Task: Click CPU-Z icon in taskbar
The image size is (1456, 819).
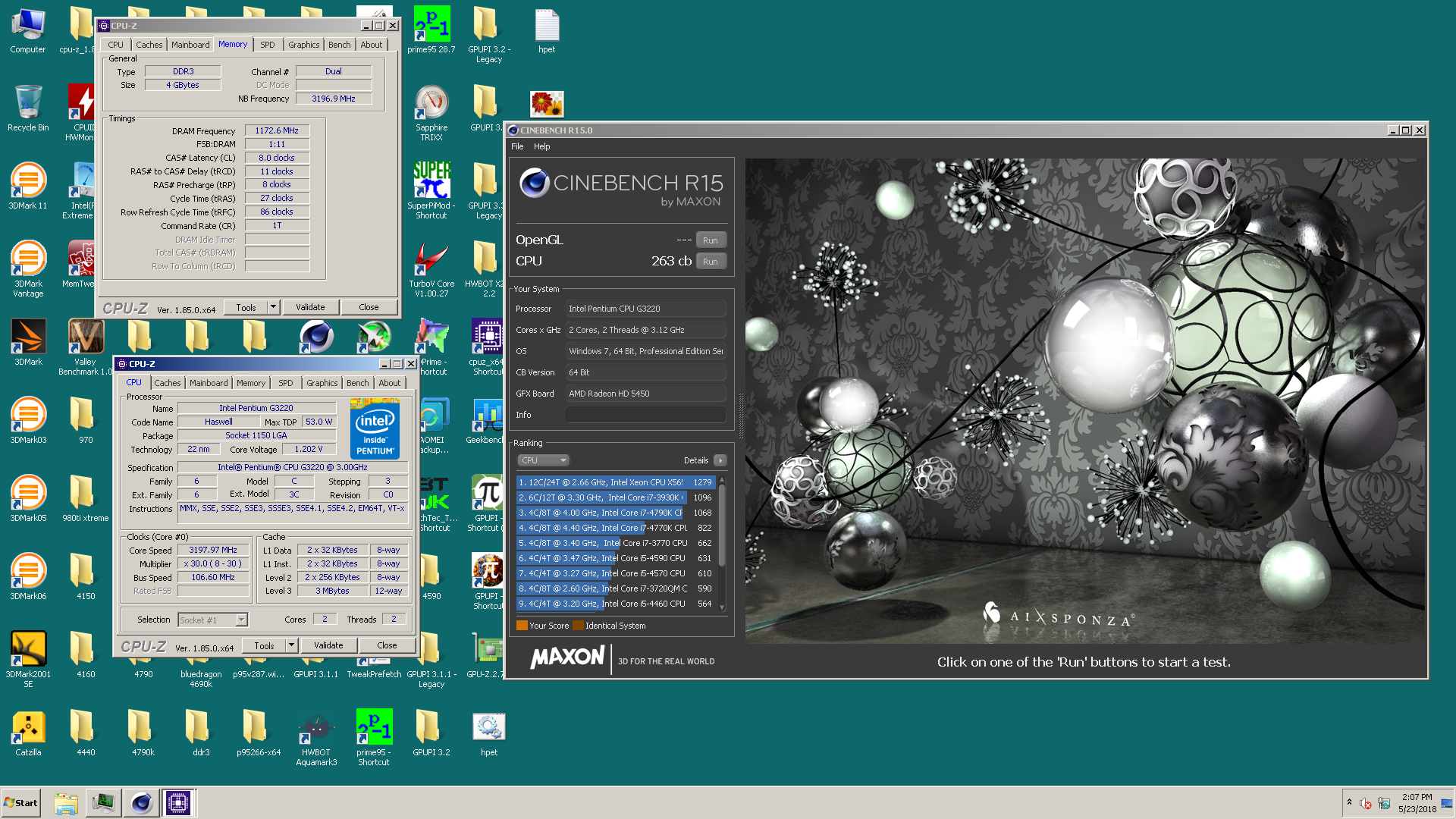Action: [x=178, y=802]
